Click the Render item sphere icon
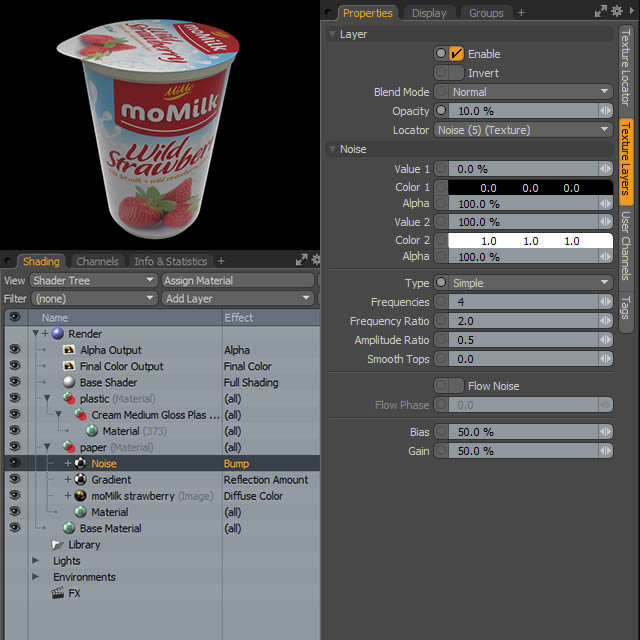 58,333
